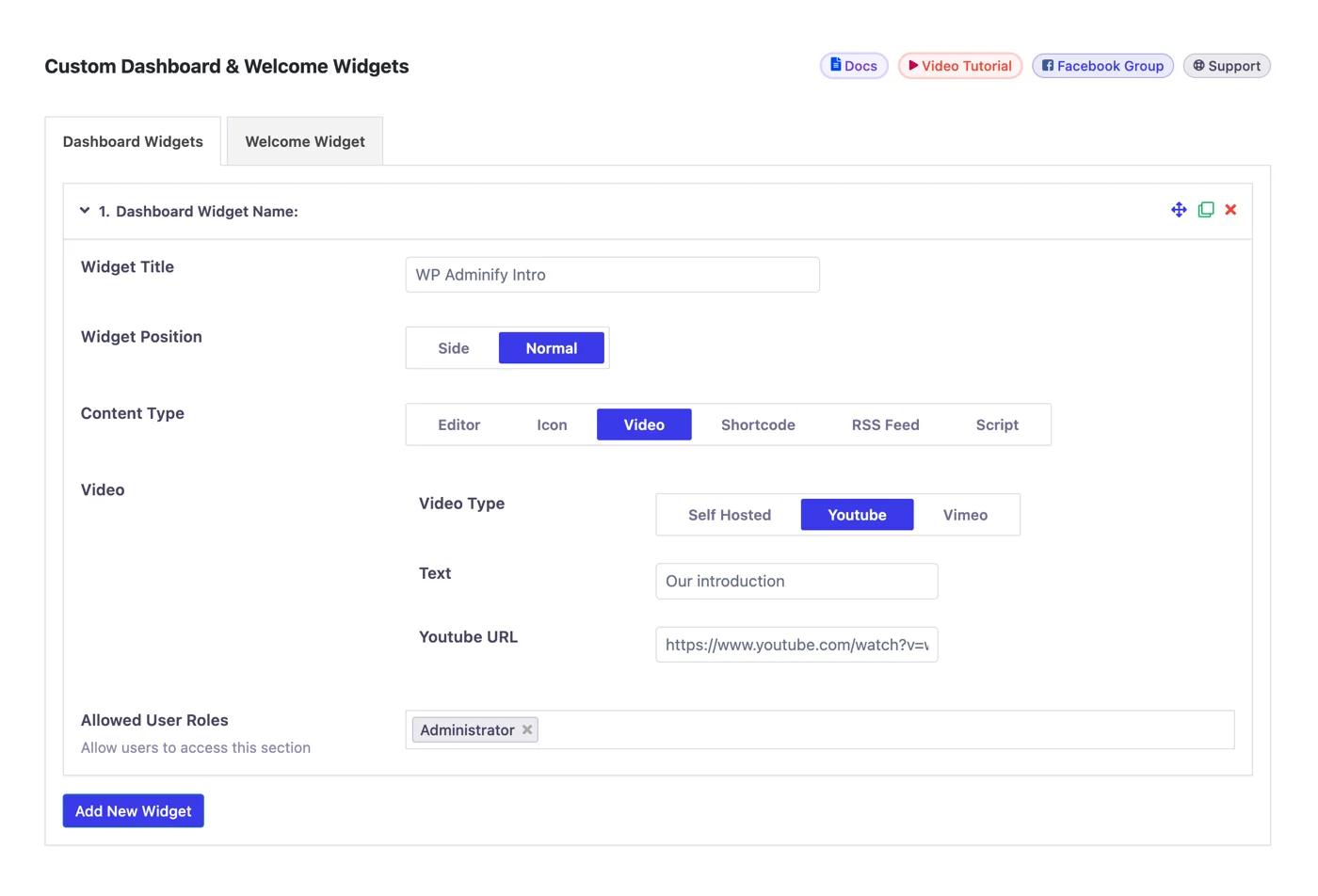Remove the Administrator role tag
Screen dimensions: 1318x896
pos(527,729)
